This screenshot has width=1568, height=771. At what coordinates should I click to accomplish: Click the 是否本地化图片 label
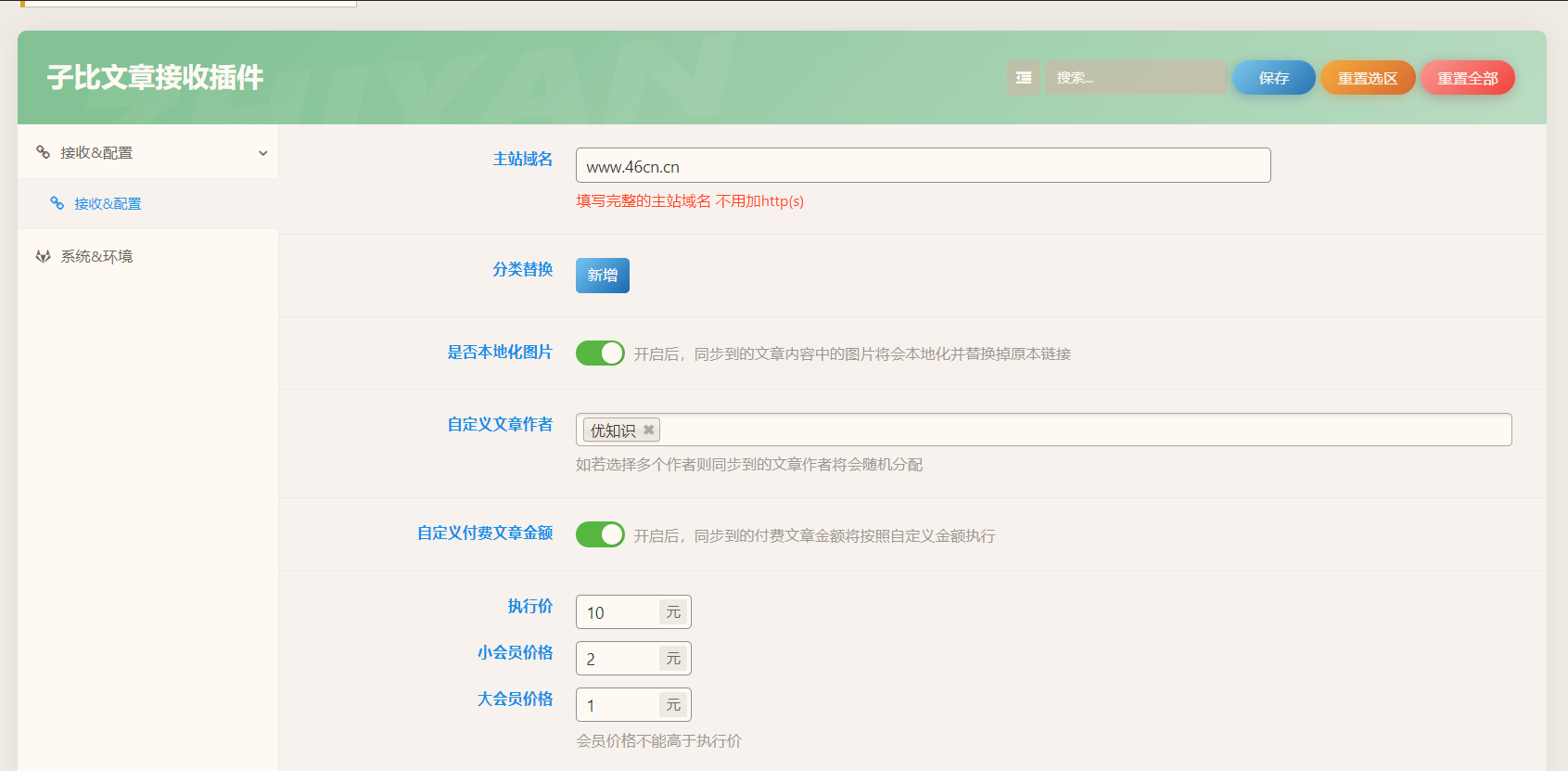(x=500, y=352)
